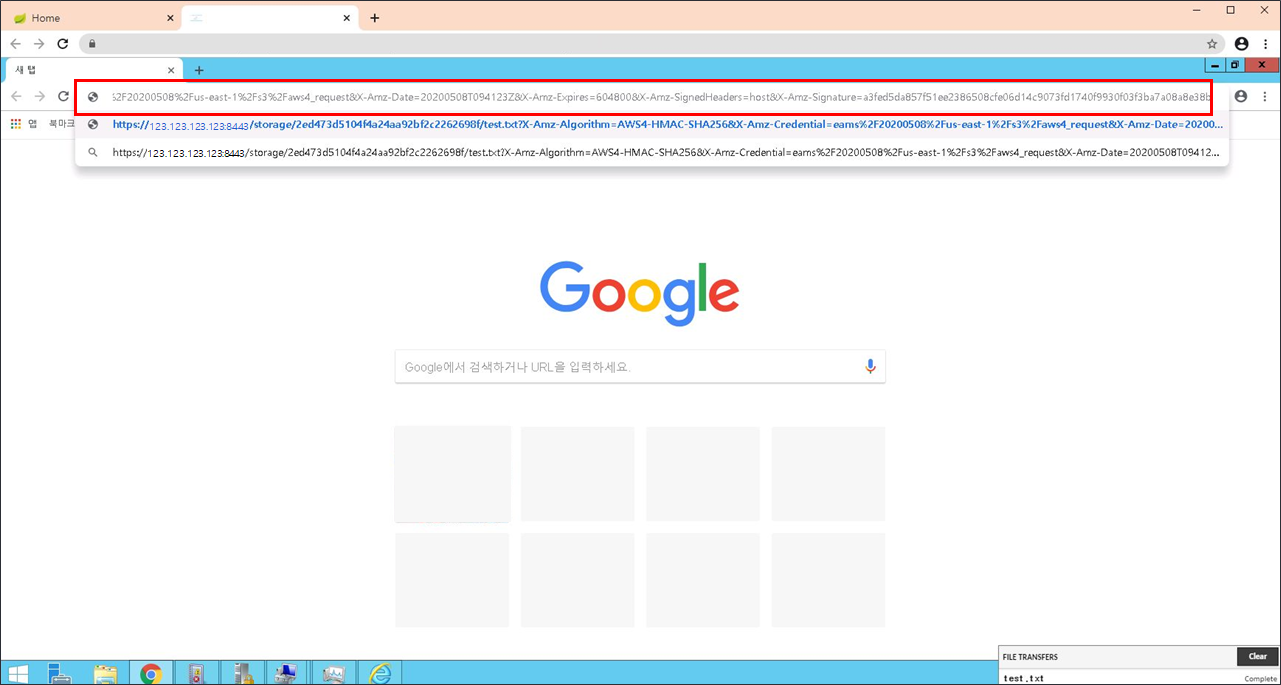Go forward using outer browser forward arrow
Screen dimensions: 1281x685
39,44
